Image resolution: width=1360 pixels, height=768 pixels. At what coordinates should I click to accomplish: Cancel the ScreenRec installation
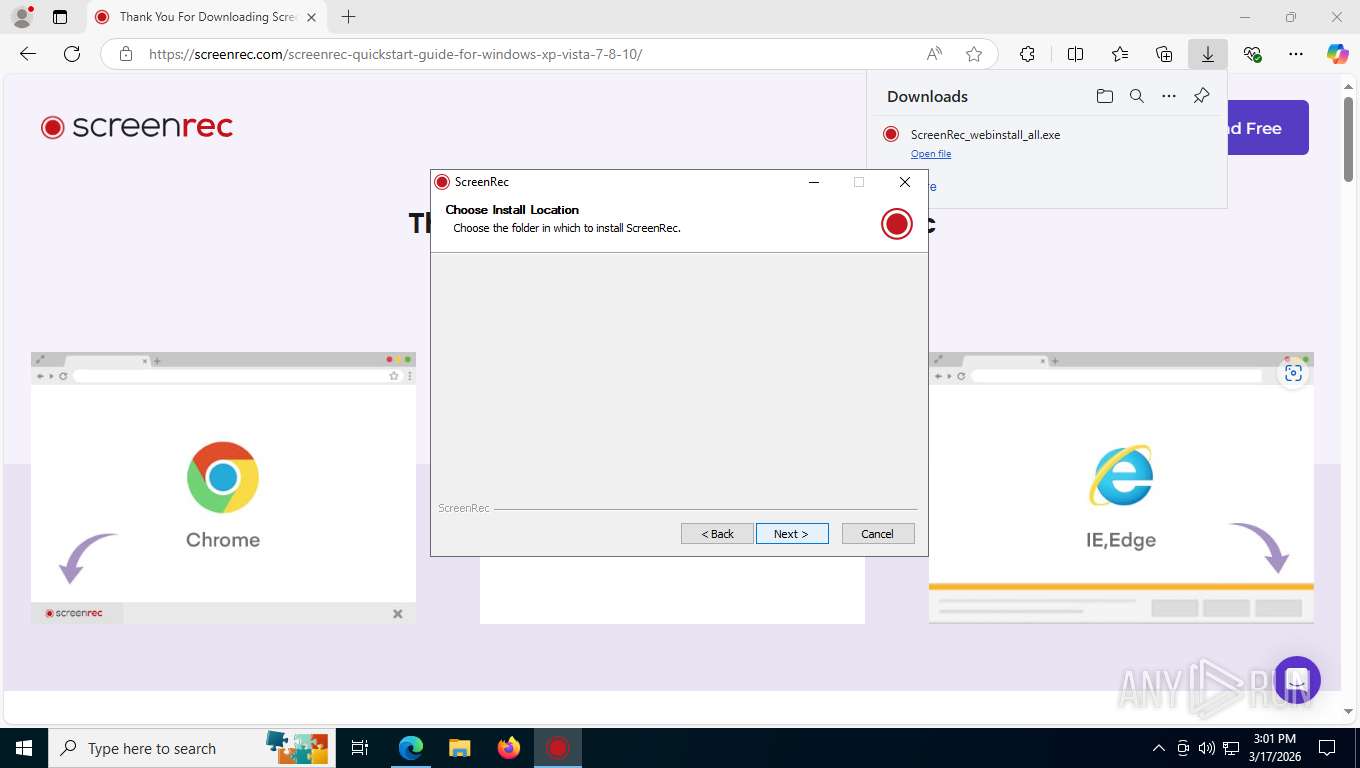[878, 534]
